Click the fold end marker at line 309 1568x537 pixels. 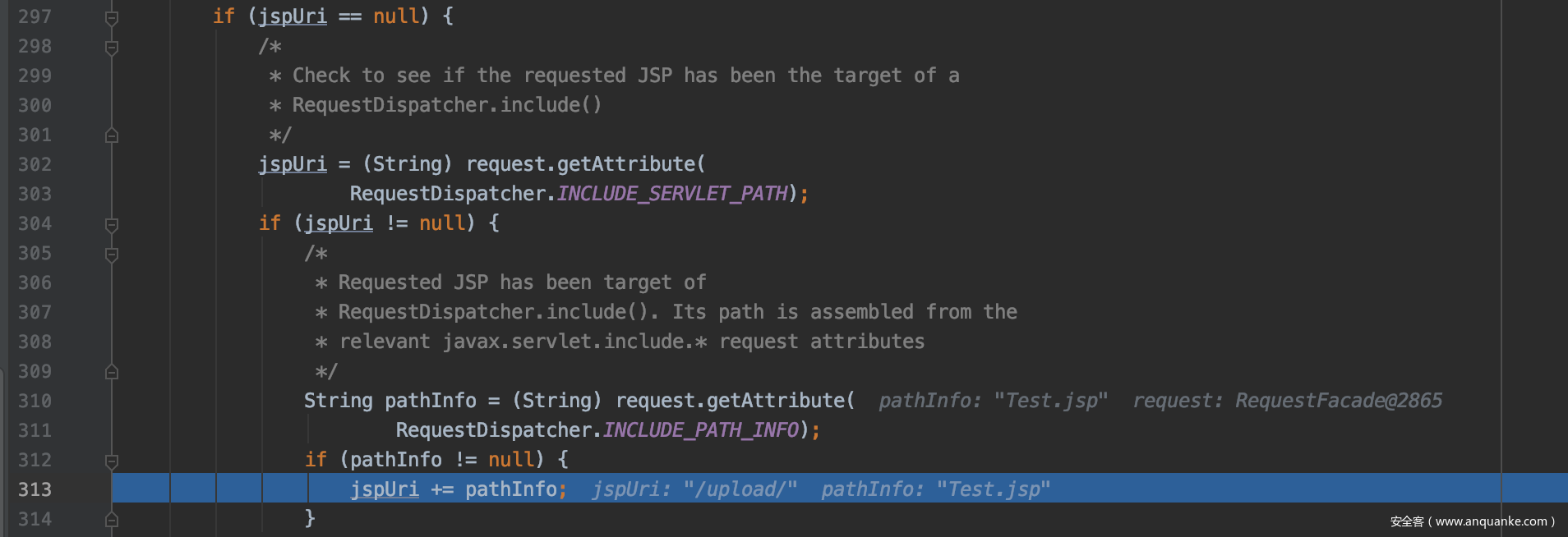[x=112, y=372]
